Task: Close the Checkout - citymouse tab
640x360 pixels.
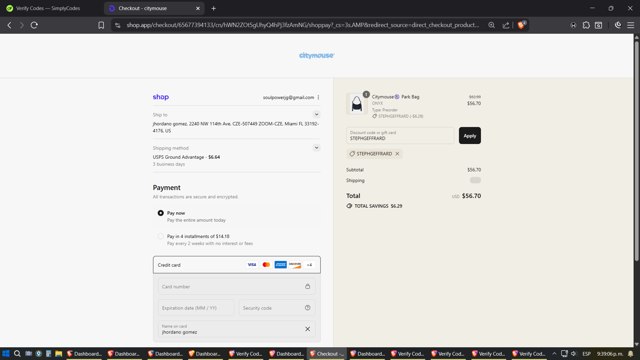Action: click(x=198, y=8)
